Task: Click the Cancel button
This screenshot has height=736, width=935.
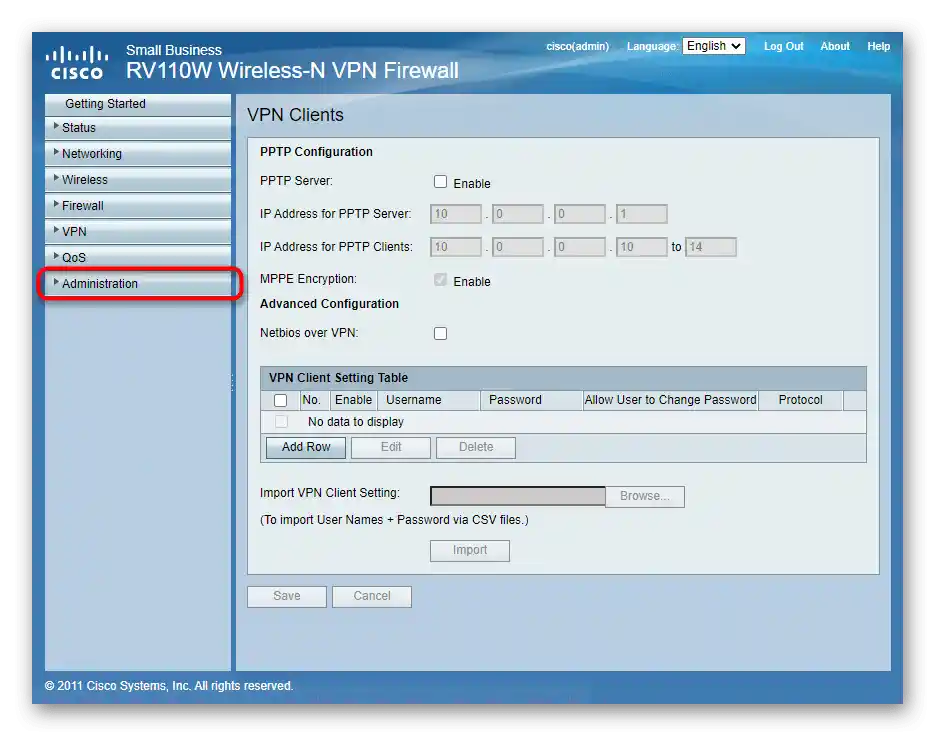Action: [x=371, y=596]
